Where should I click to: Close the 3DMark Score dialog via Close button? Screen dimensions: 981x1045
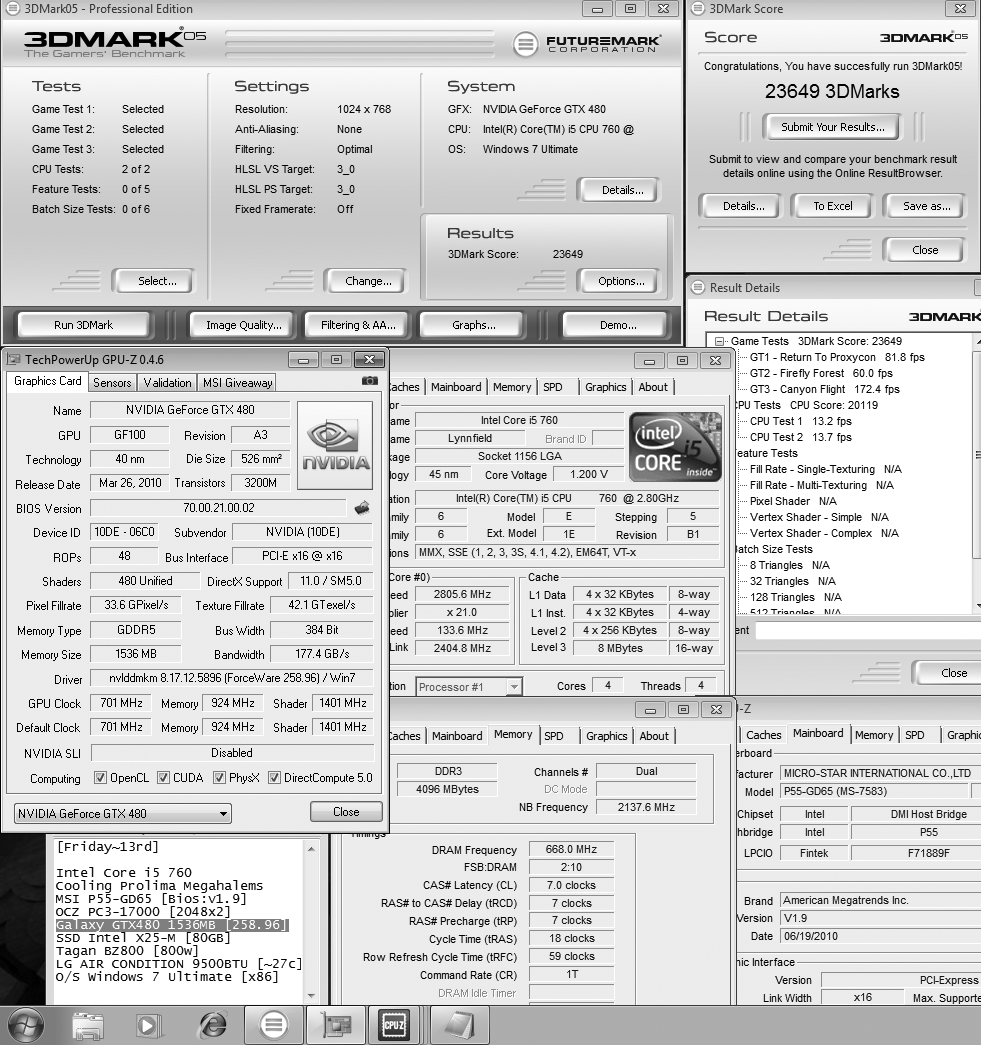(x=925, y=251)
